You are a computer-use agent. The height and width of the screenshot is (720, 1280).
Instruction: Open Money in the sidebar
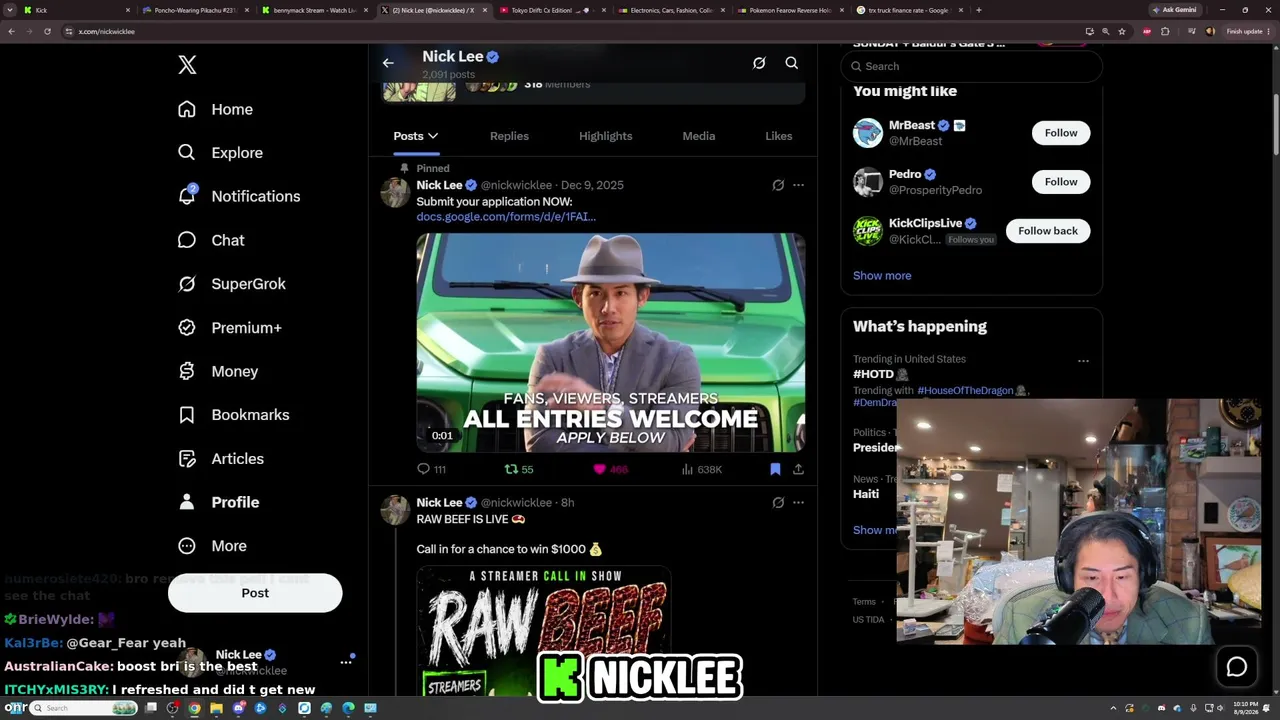tap(217, 371)
